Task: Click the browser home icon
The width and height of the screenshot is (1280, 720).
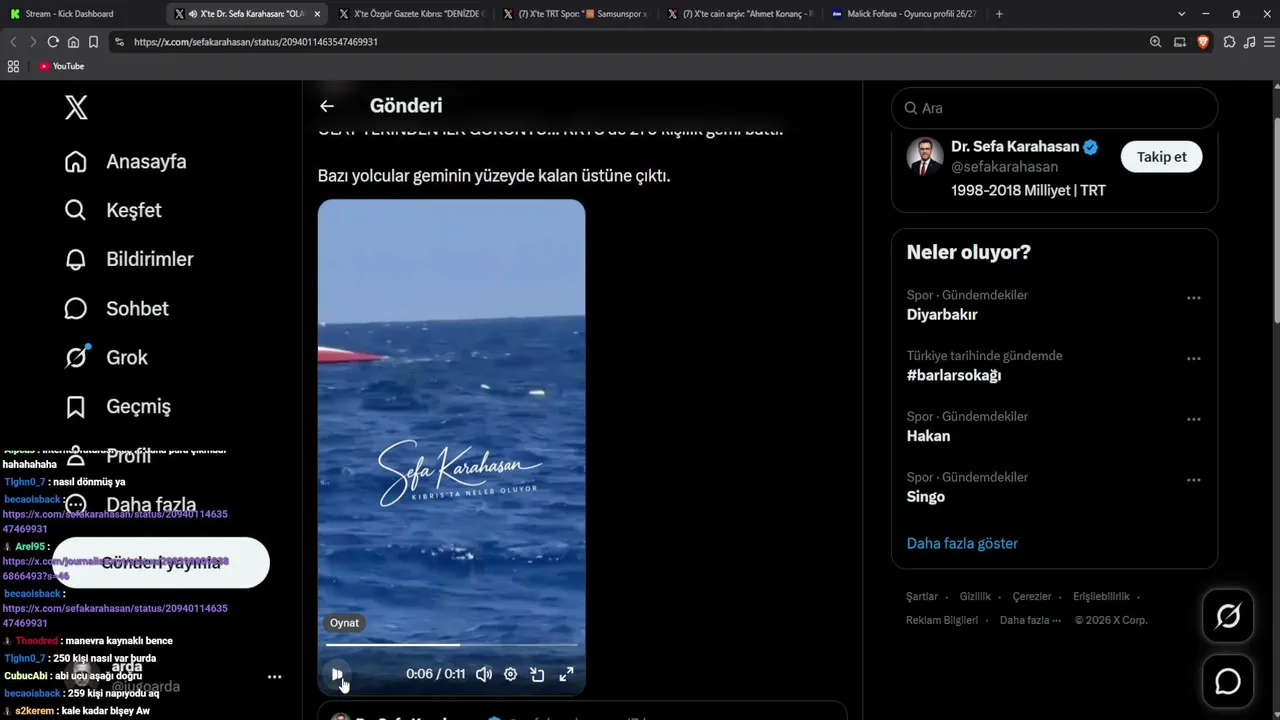Action: 73,42
